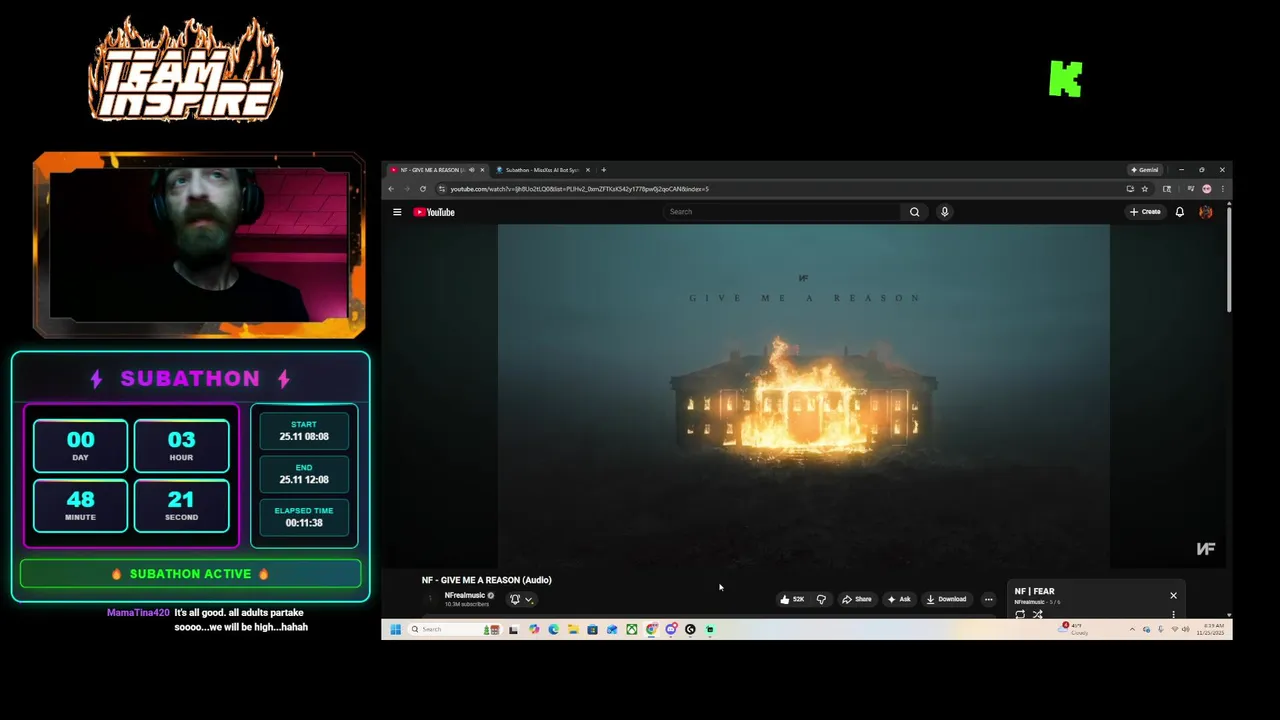Open YouTube notifications bell in the header

pos(1180,212)
